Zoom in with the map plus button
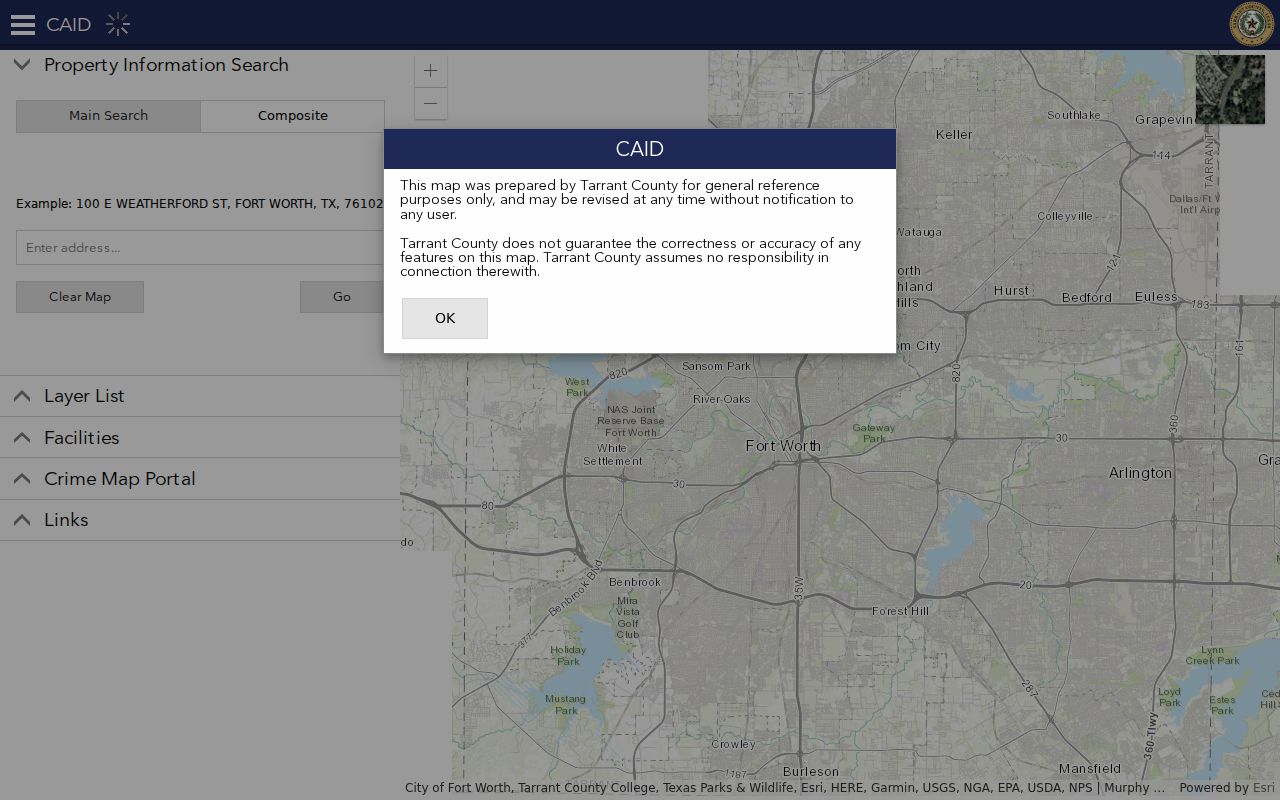 click(430, 71)
